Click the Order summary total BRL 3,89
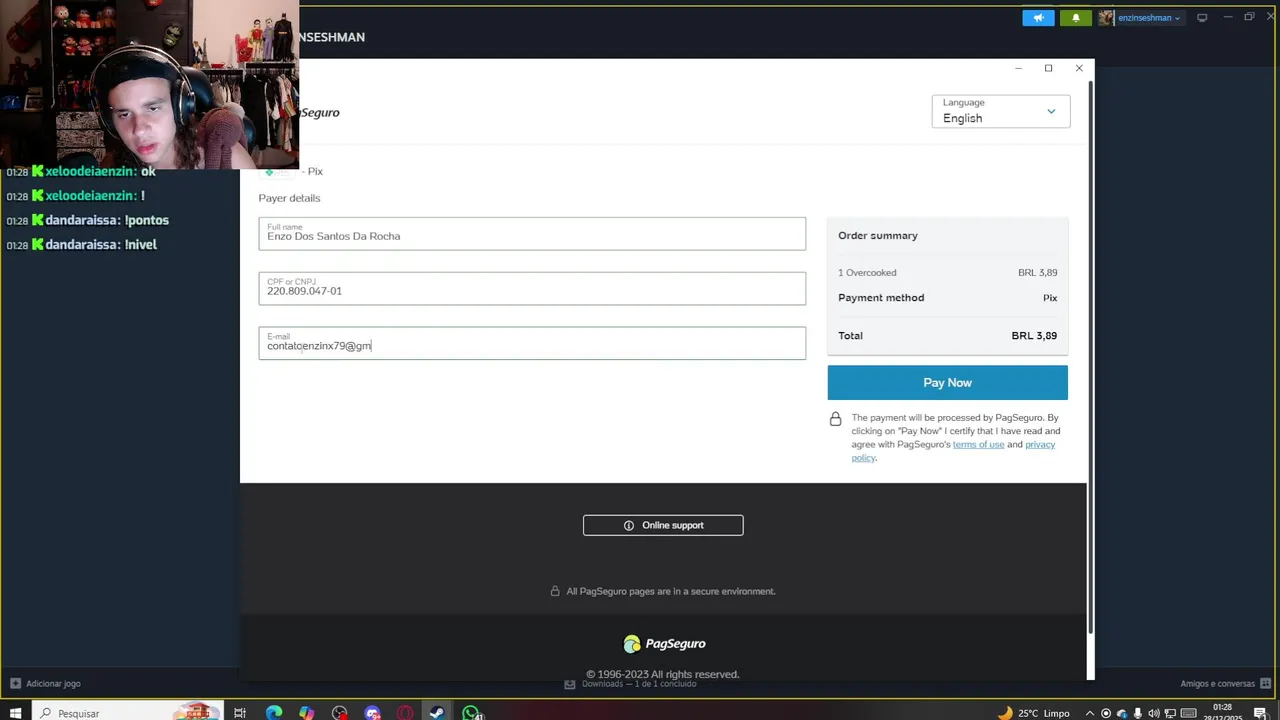The image size is (1280, 720). (1034, 336)
